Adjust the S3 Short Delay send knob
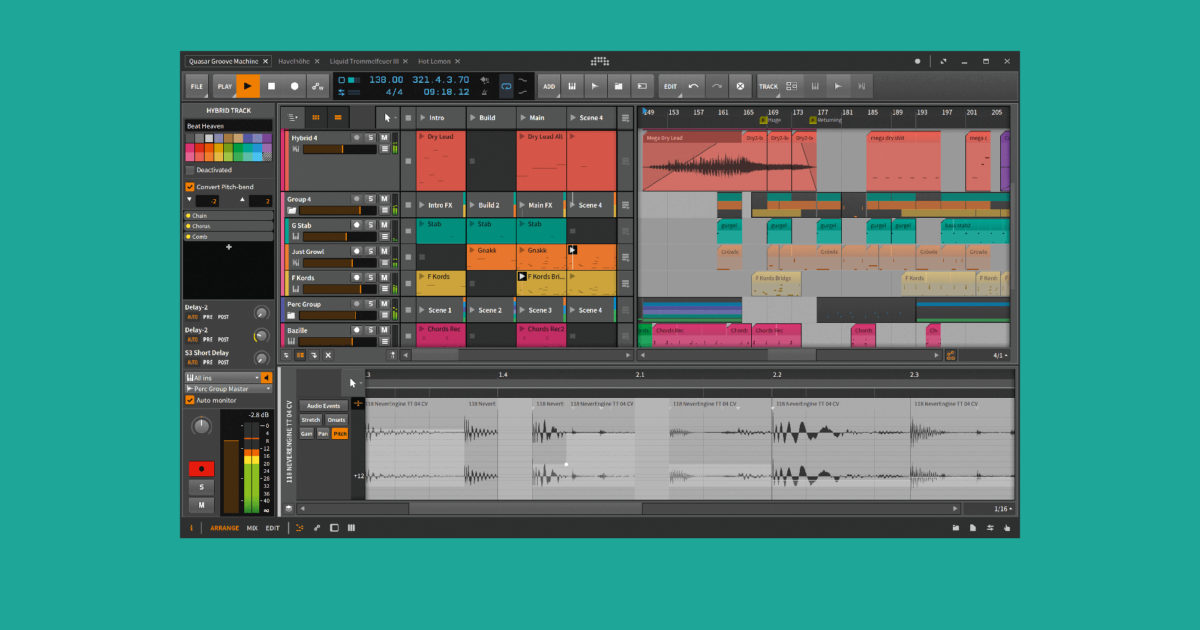The height and width of the screenshot is (630, 1200). tap(261, 357)
